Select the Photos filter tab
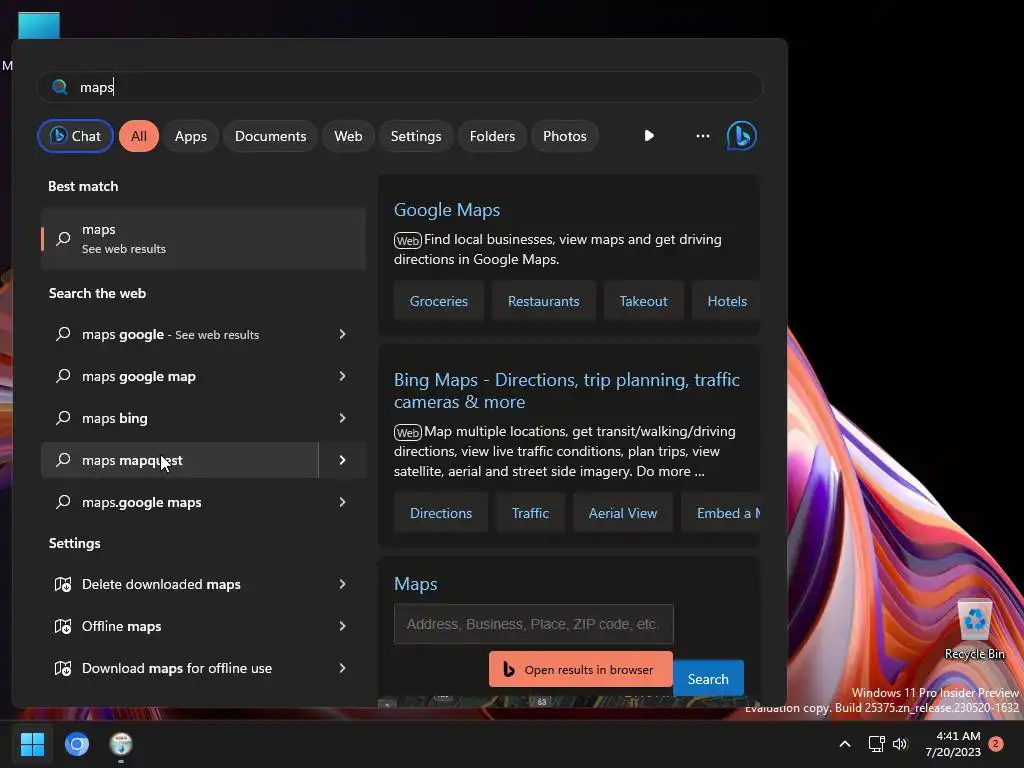 [x=565, y=136]
